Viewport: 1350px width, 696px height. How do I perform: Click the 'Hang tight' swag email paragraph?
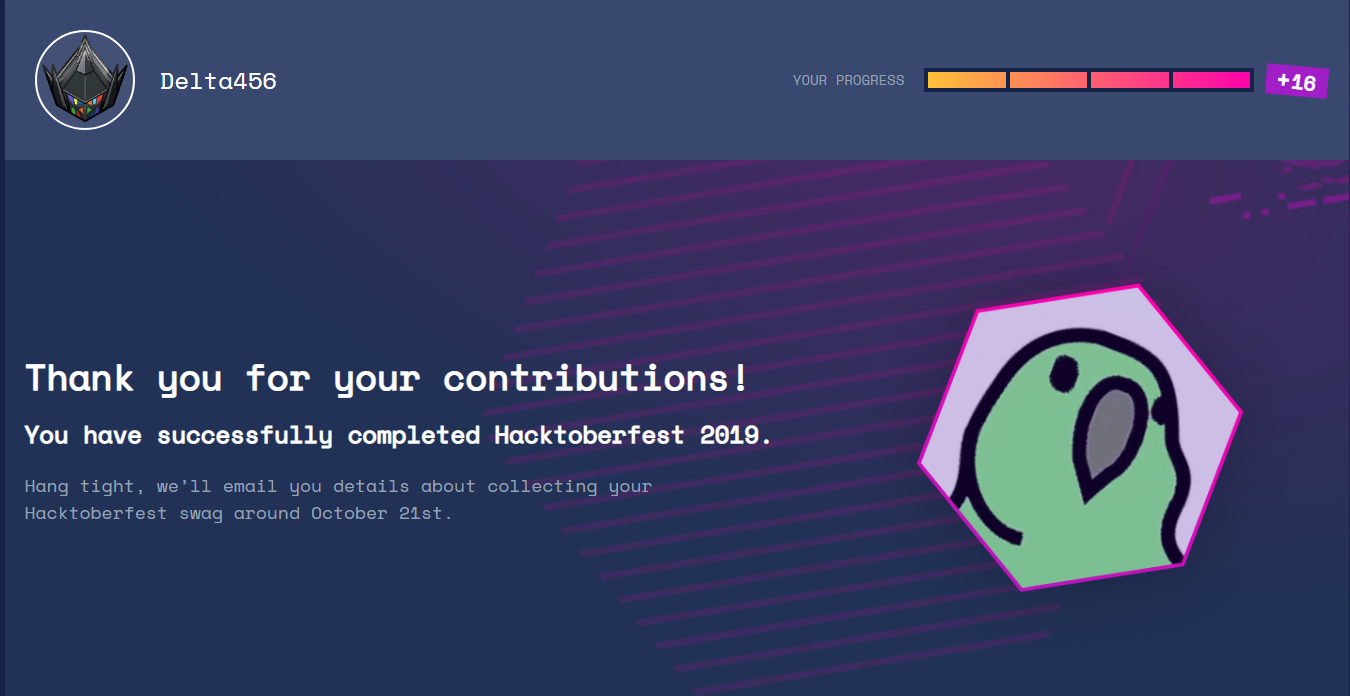click(x=338, y=500)
